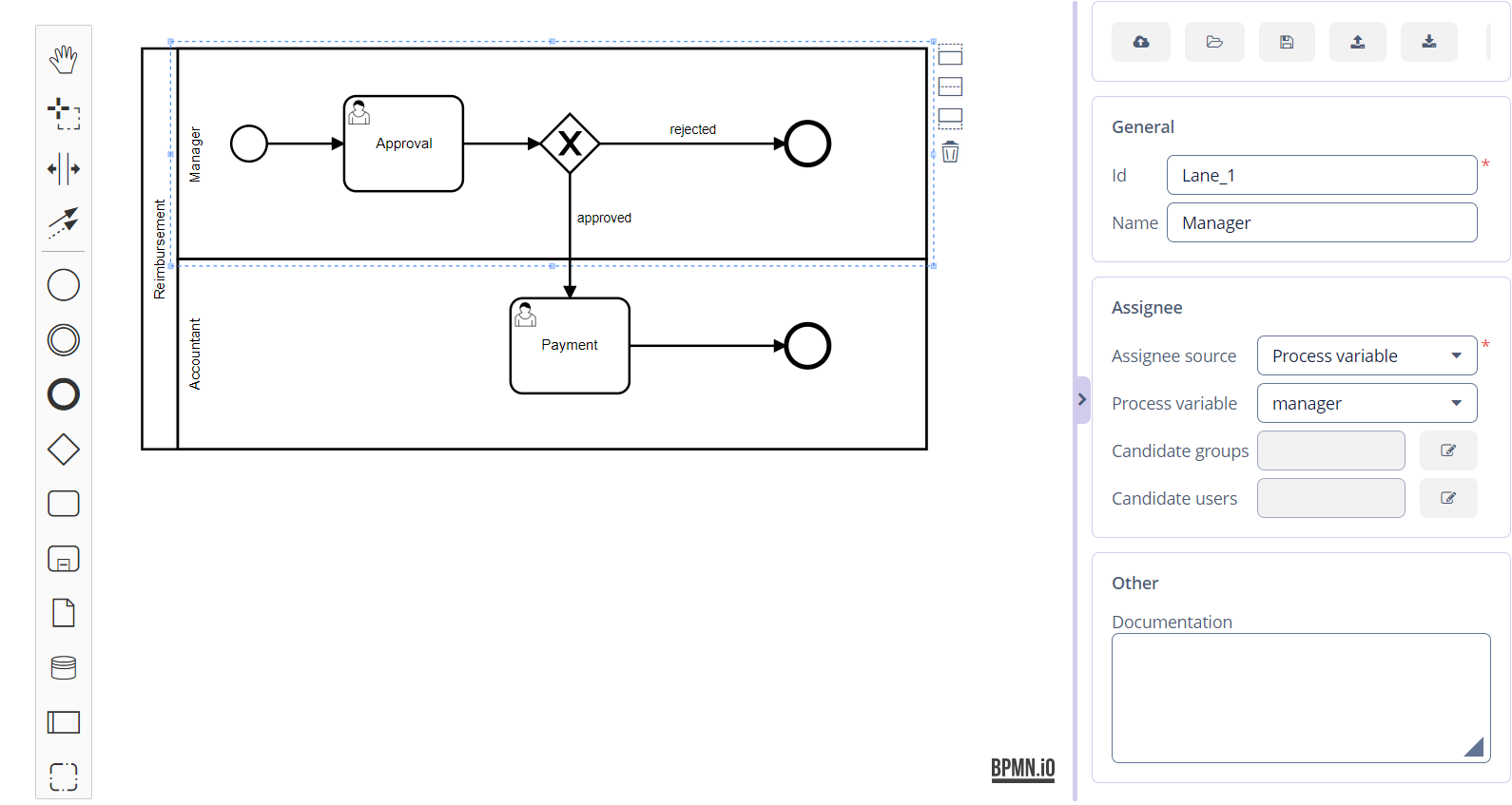Click the Candidate groups field

click(x=1330, y=450)
